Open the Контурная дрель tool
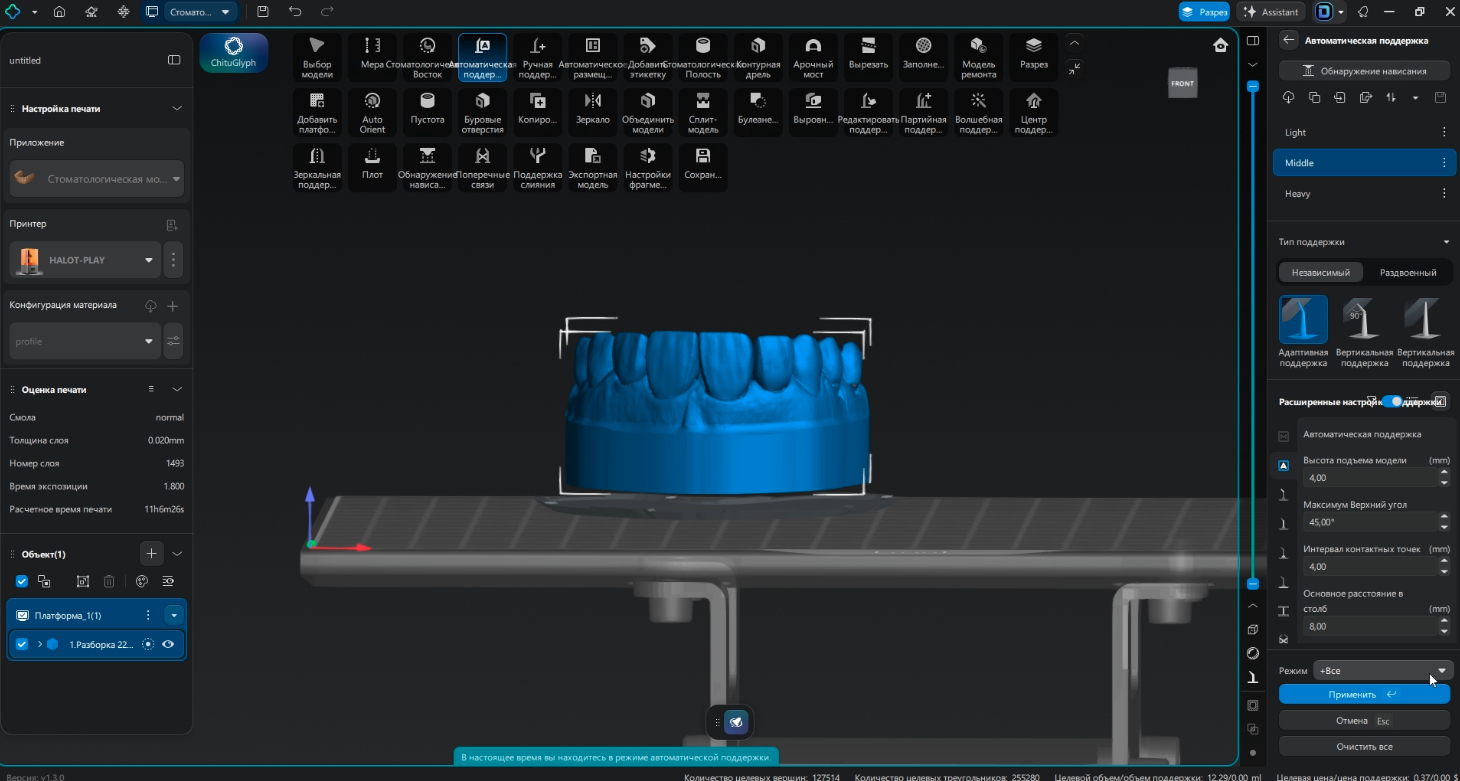The height and width of the screenshot is (781, 1460). 758,57
